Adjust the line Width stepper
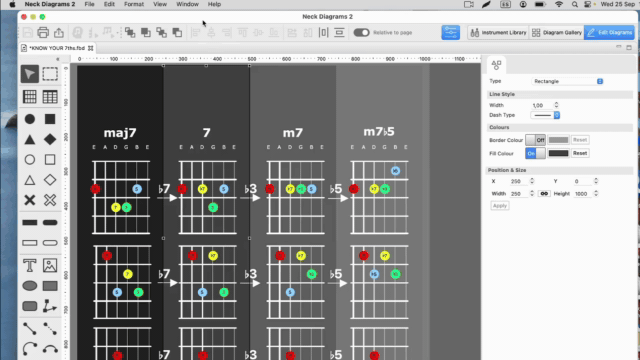640x360 pixels. pyautogui.click(x=556, y=105)
